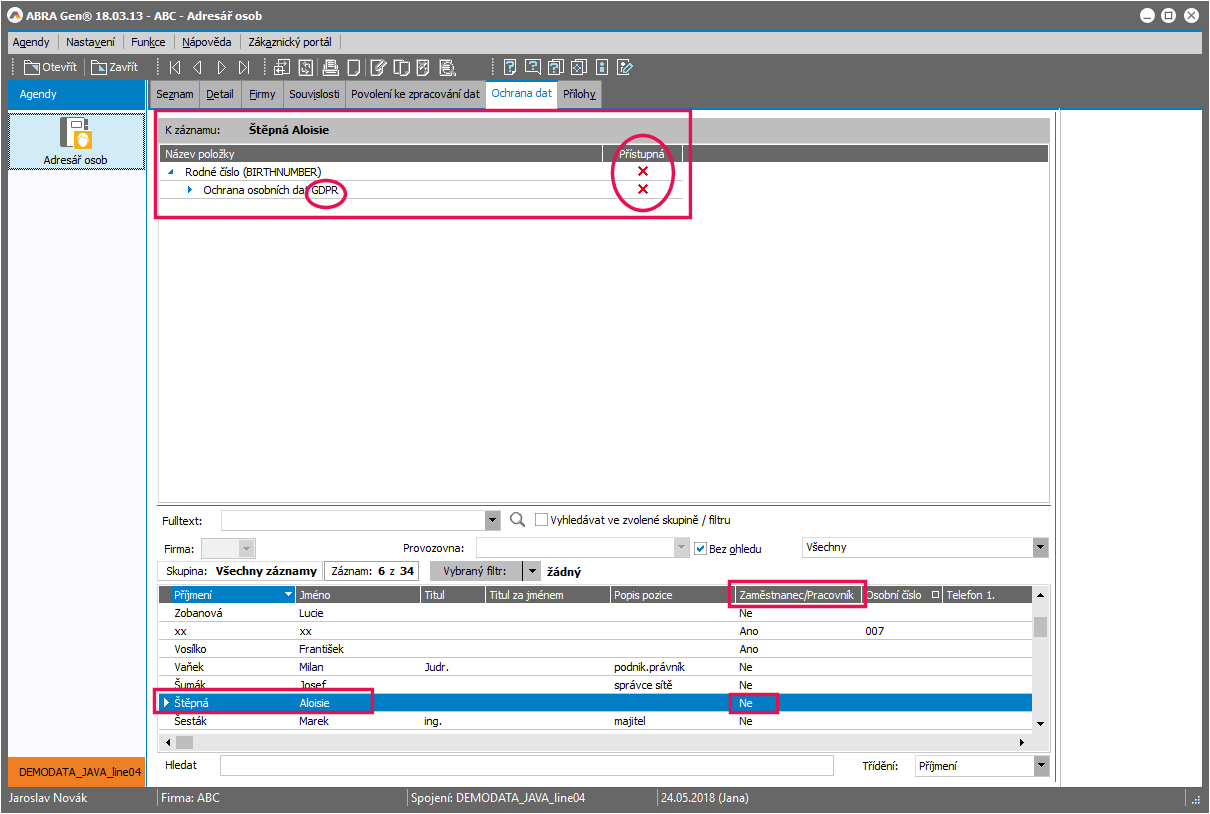Click the blank page icon next to printer
This screenshot has width=1210, height=814.
(x=354, y=68)
